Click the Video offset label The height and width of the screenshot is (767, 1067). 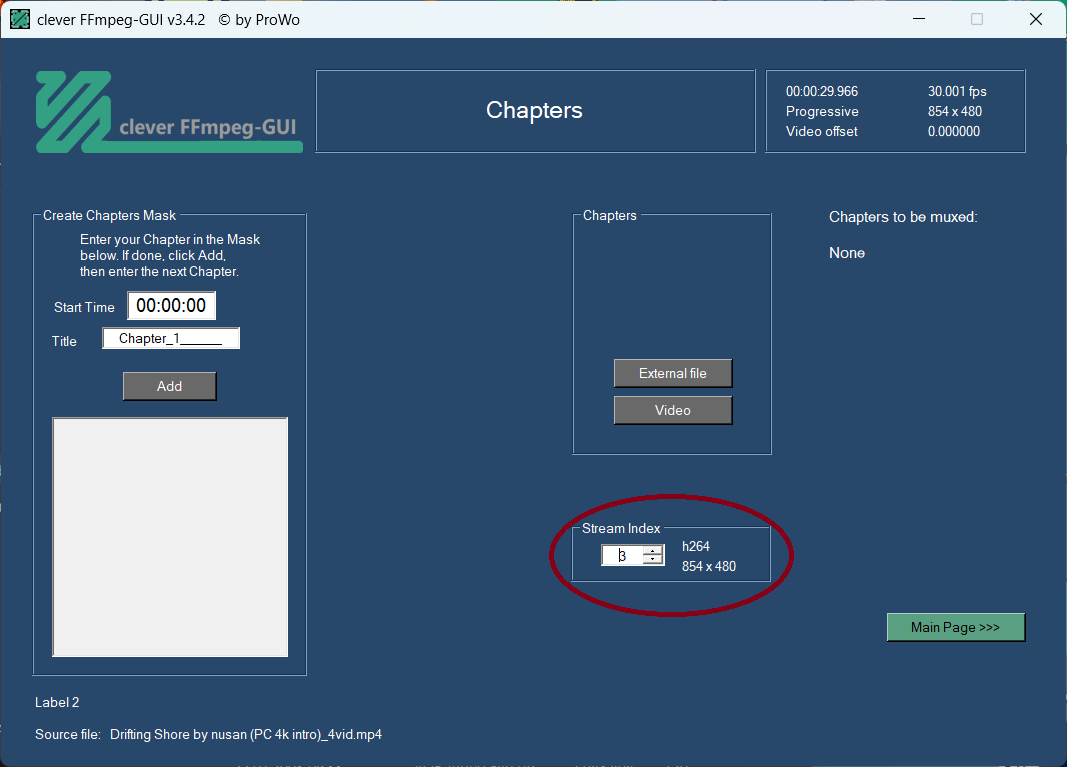(x=821, y=131)
